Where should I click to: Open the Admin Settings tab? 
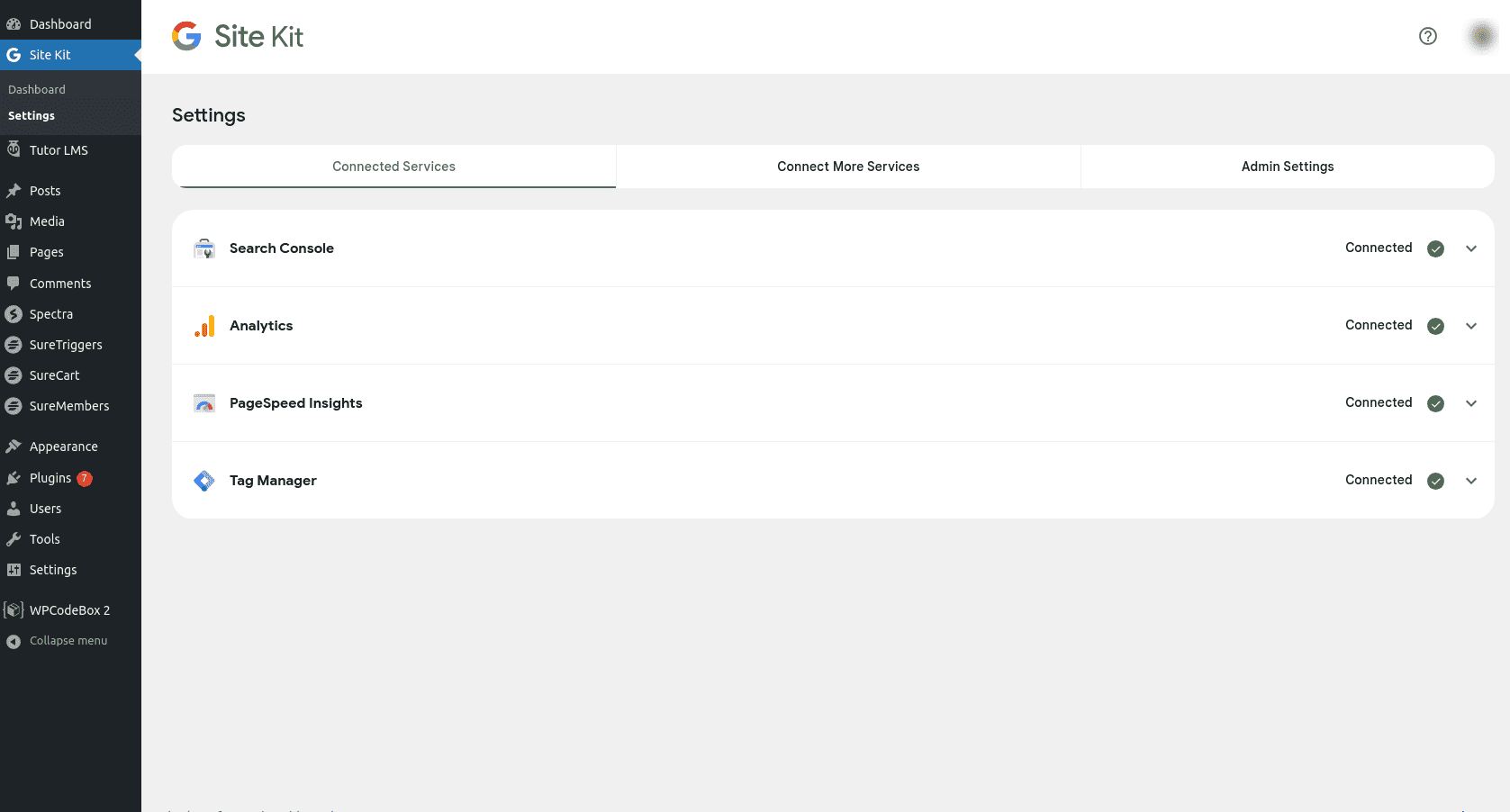click(1287, 166)
